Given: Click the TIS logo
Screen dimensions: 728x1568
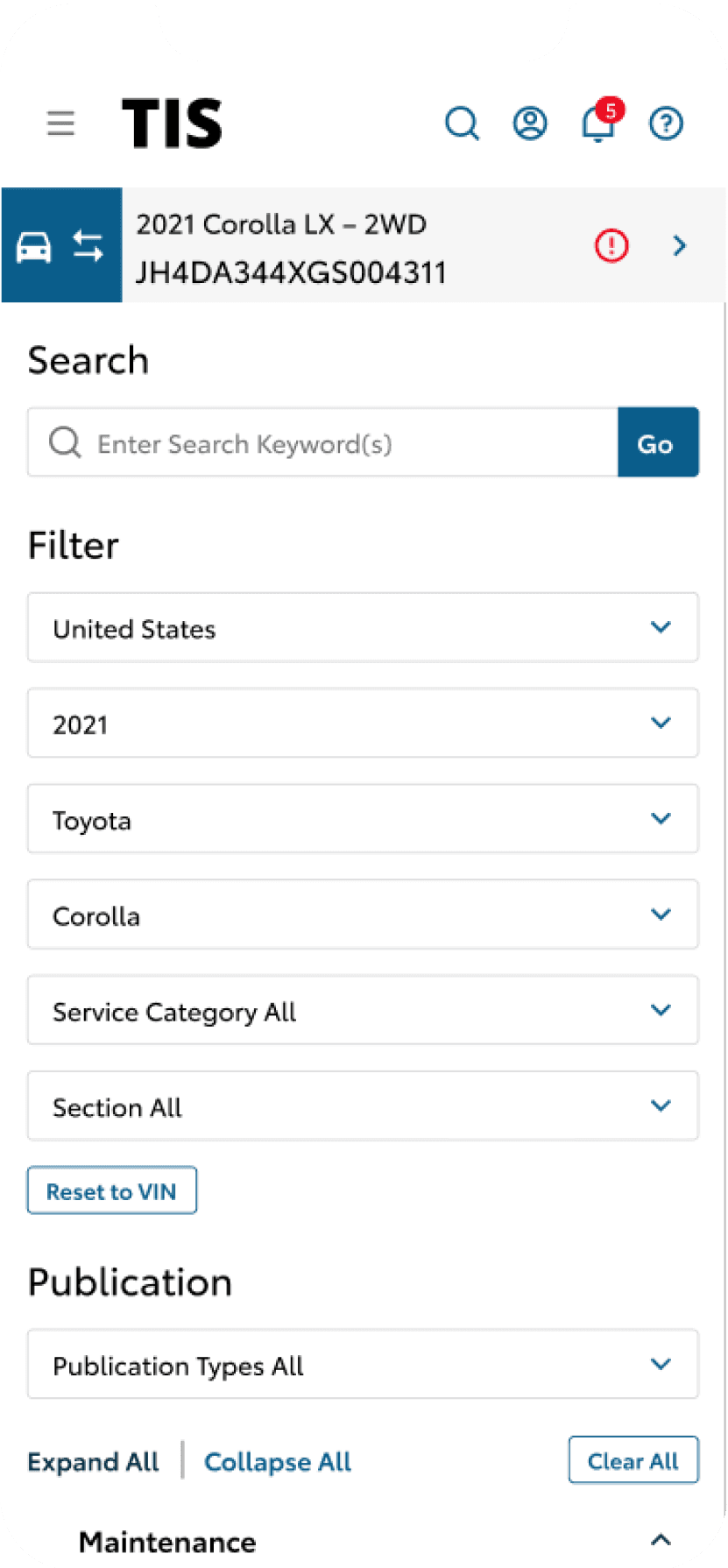Looking at the screenshot, I should point(172,123).
